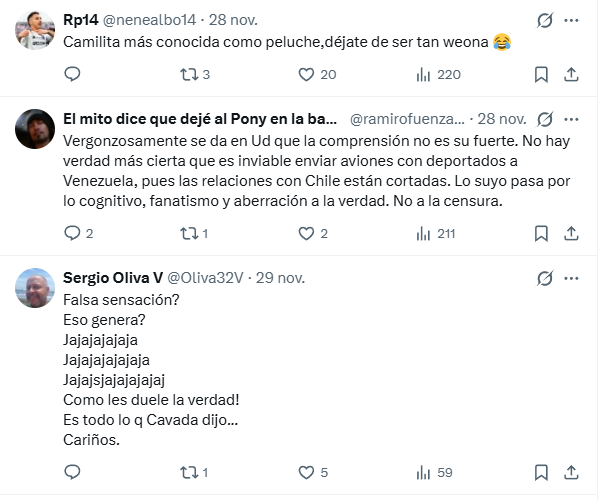The image size is (615, 501).
Task: Bookmark Sergio Oliva V's tweet
Action: (541, 472)
